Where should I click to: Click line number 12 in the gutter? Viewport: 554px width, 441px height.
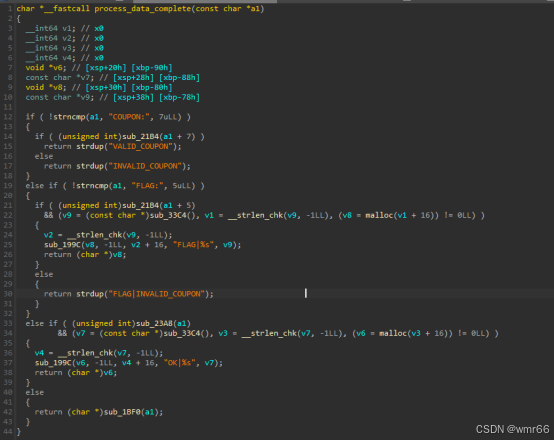(x=8, y=117)
